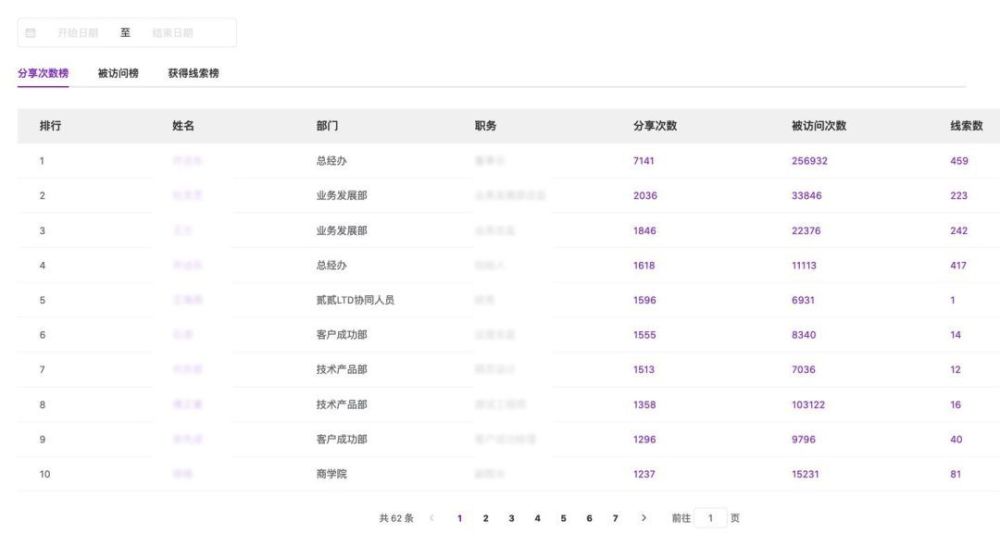Viewport: 1000px width, 546px height.
Task: Switch to 获得线索榜 tab
Action: [x=193, y=73]
